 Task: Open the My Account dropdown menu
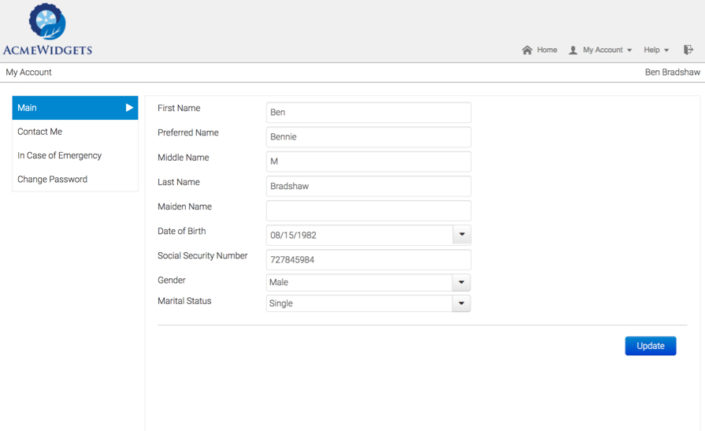(x=606, y=50)
